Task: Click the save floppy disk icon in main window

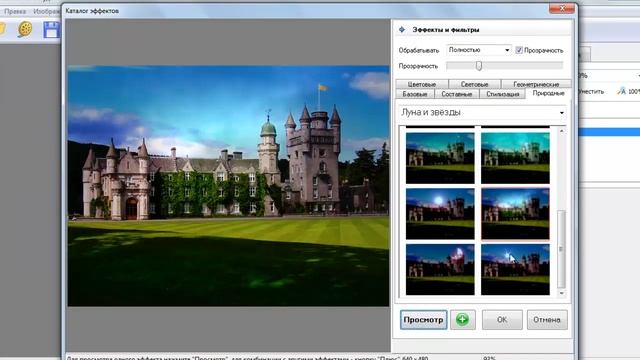Action: (x=51, y=30)
